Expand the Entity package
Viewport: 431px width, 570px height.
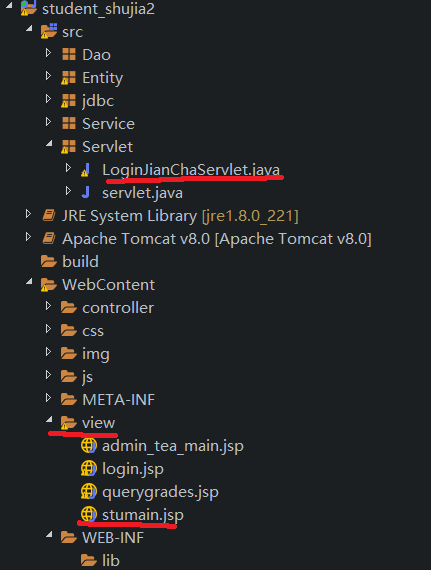tap(48, 76)
